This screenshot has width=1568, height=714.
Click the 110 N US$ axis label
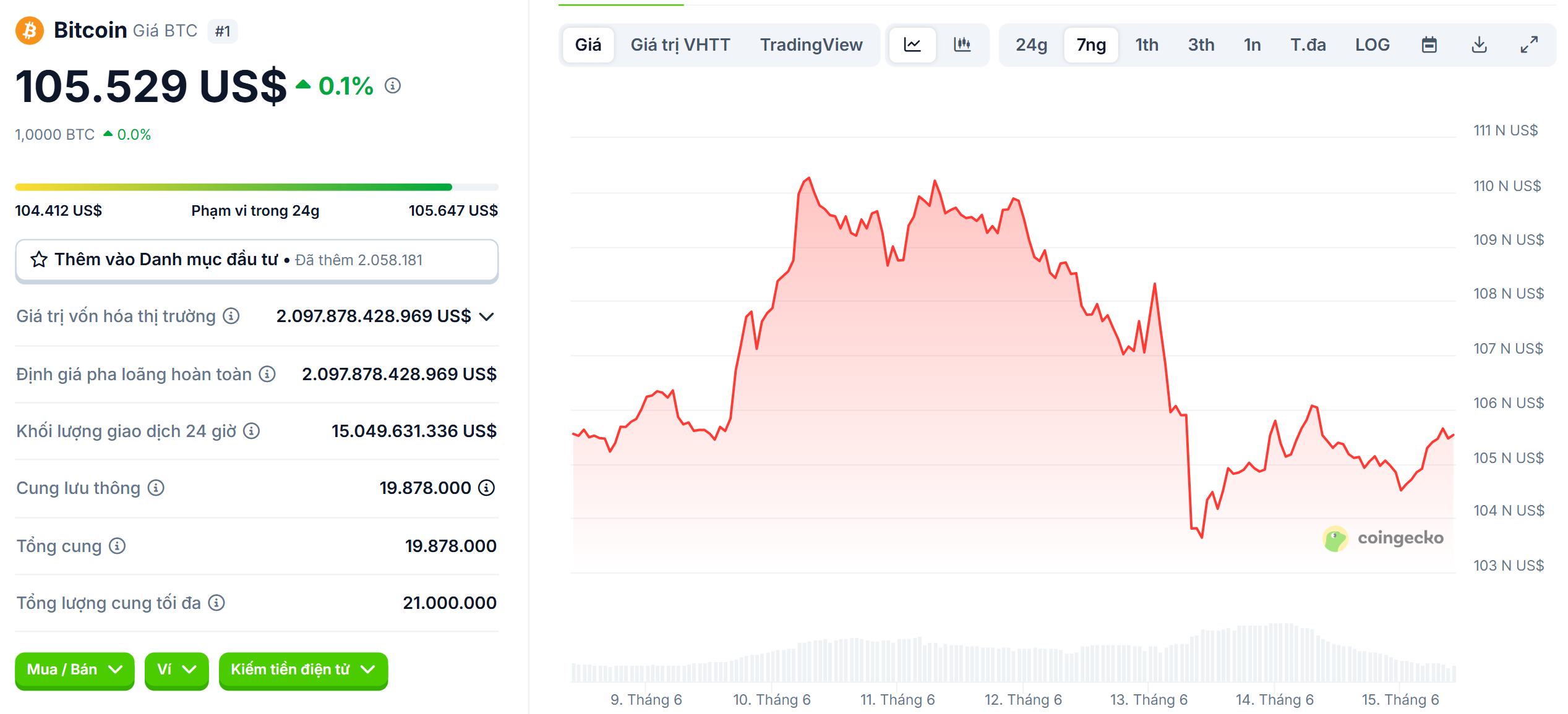1507,186
